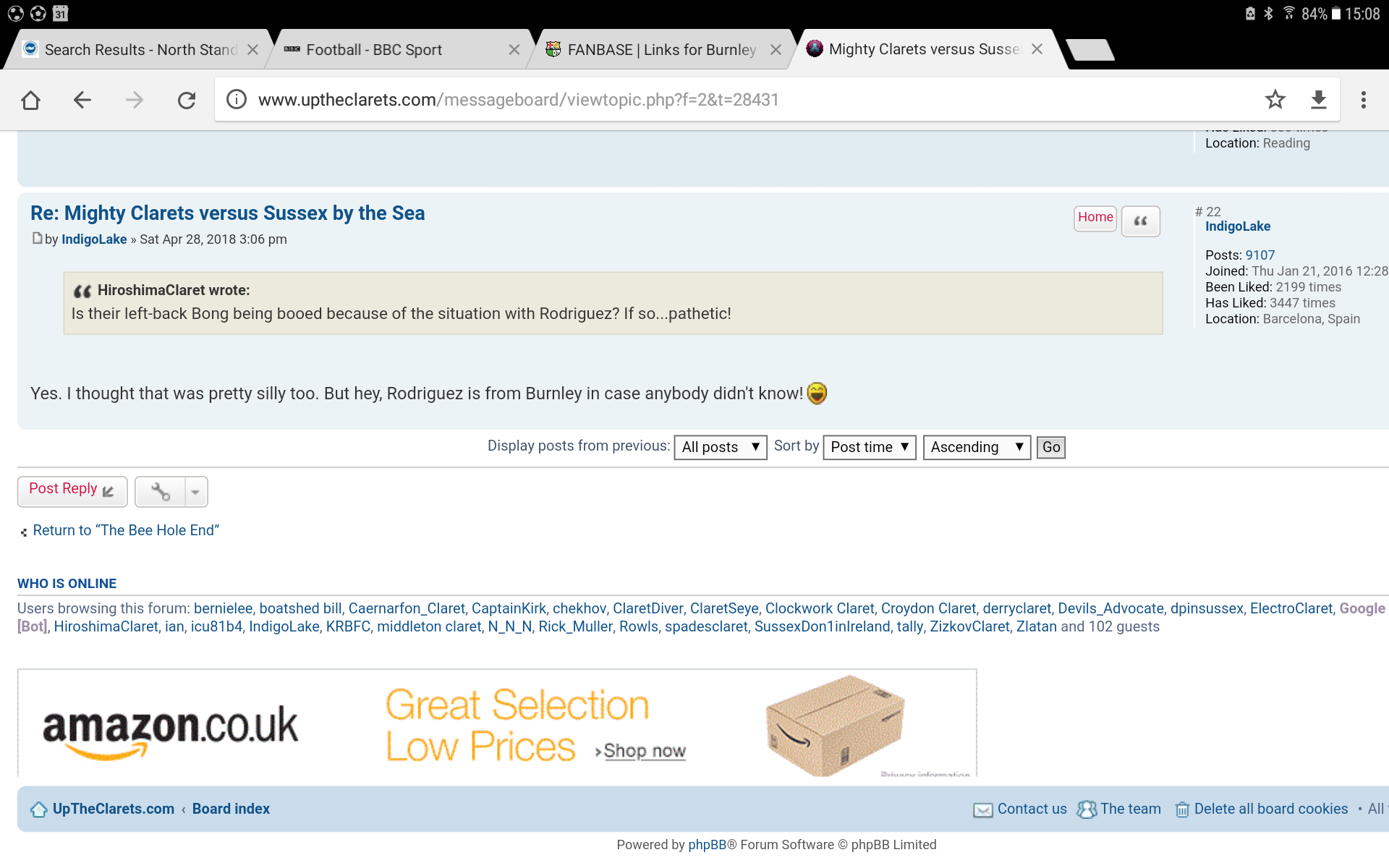The image size is (1389, 868).
Task: Click the Post Reply button
Action: [x=72, y=491]
